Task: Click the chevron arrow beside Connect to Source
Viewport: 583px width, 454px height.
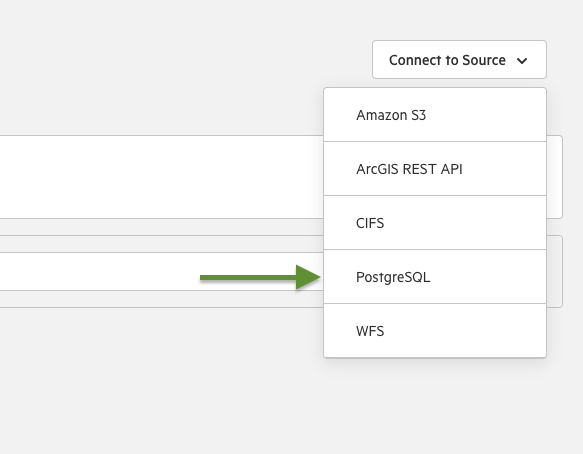Action: 522,61
